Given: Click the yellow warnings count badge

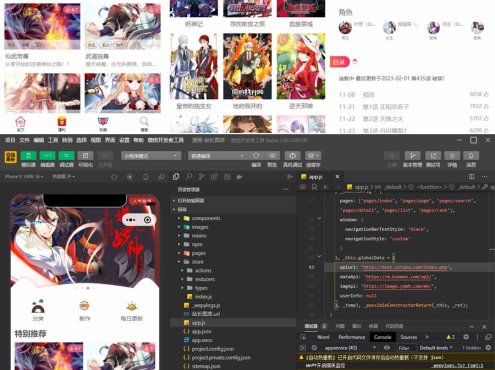Looking at the screenshot, I should pyautogui.click(x=451, y=337).
